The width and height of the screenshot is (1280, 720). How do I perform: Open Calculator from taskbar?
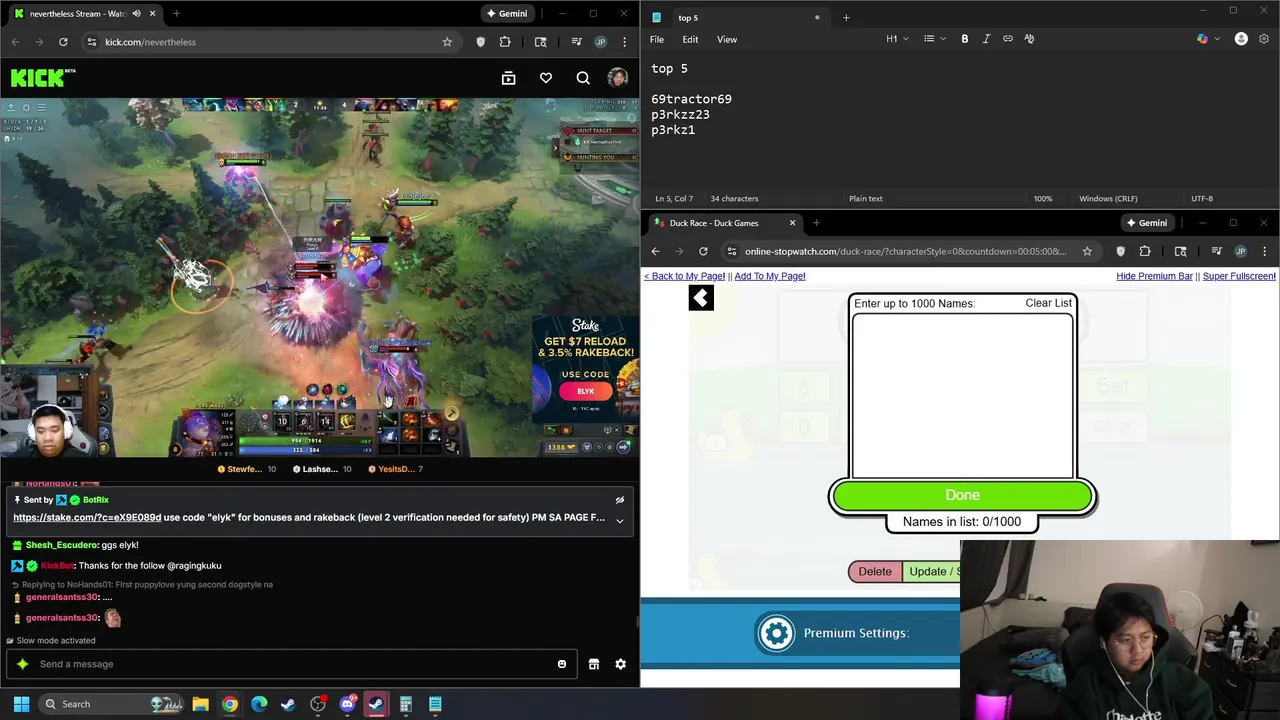[406, 704]
